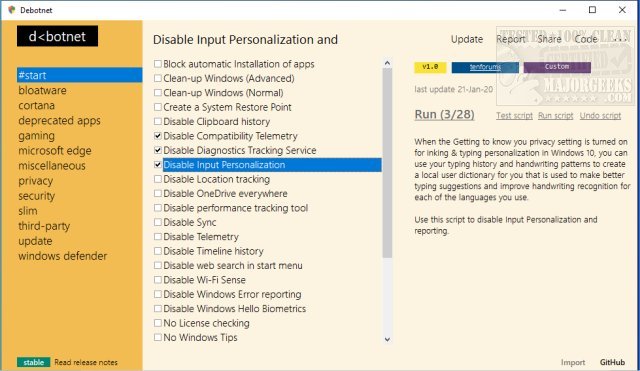Open the Update menu item
The image size is (640, 371).
coord(467,39)
